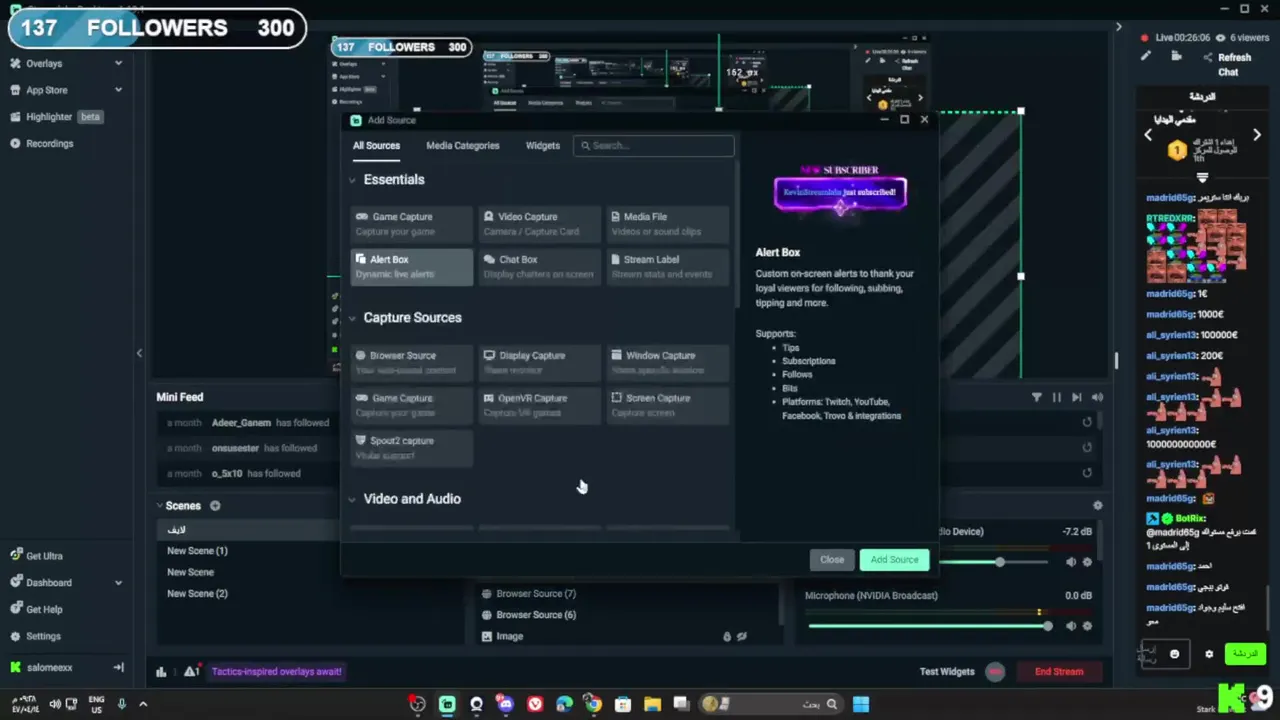Open the stats chart icon in the bottom bar
Screen dimensions: 1280x720
coord(161,672)
